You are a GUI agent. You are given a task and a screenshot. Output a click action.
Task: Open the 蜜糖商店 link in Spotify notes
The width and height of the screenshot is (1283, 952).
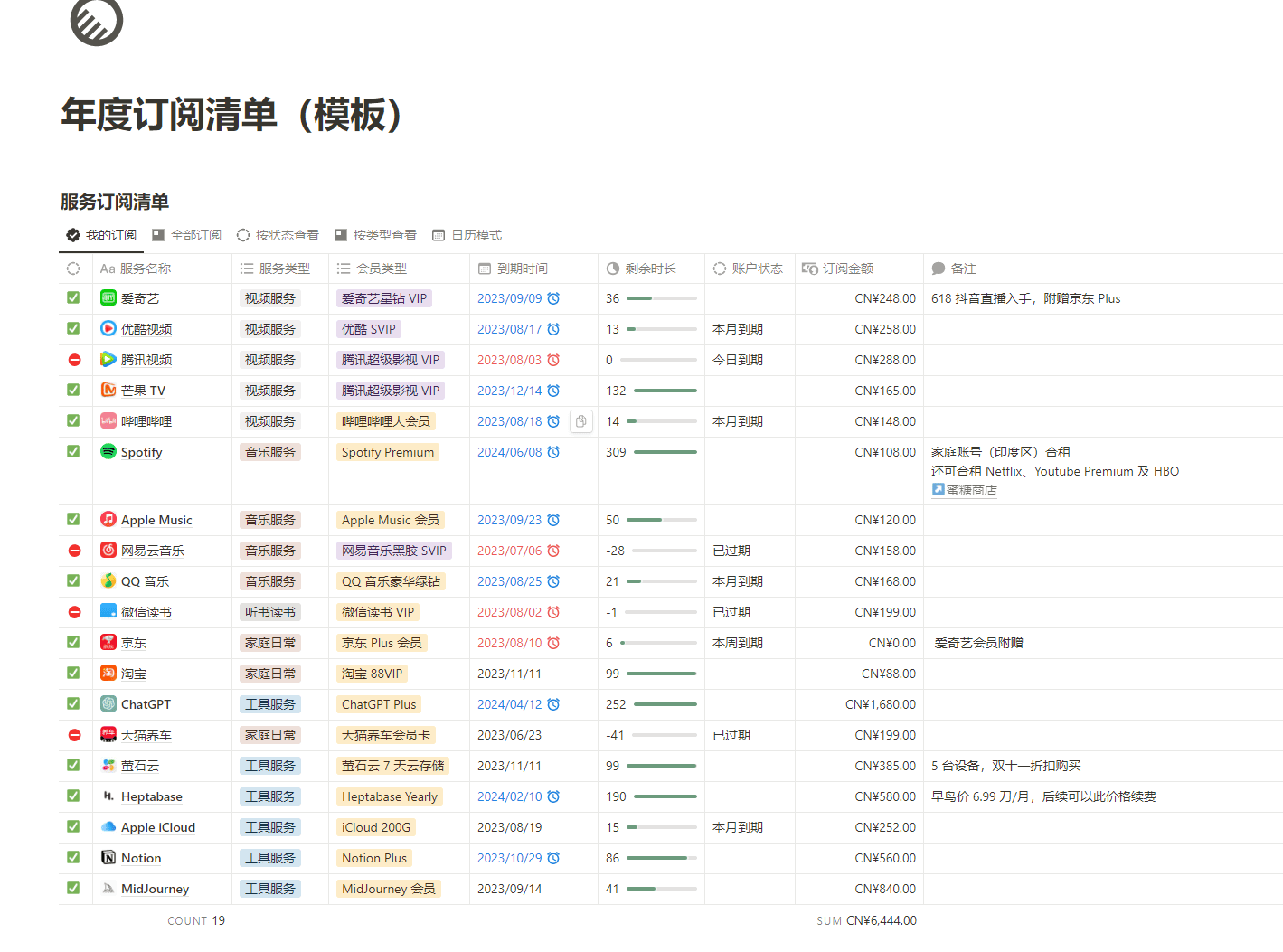click(965, 490)
